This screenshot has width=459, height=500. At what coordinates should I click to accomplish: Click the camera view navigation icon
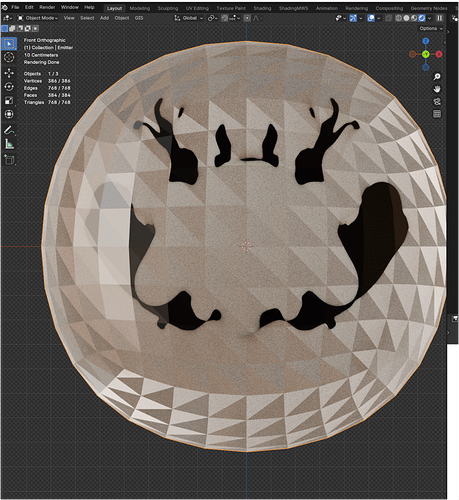(437, 101)
